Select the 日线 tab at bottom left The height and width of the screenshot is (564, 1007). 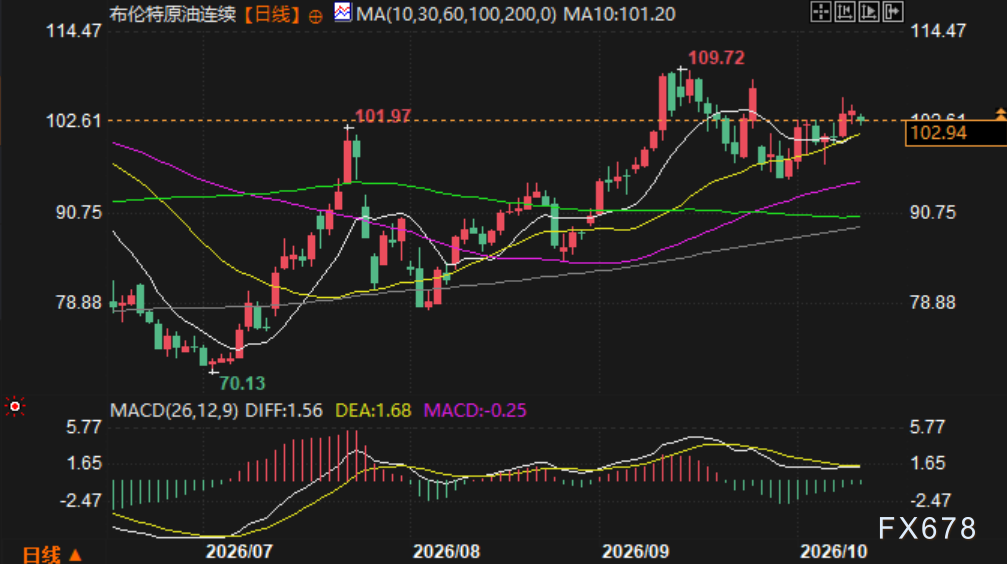pos(42,554)
